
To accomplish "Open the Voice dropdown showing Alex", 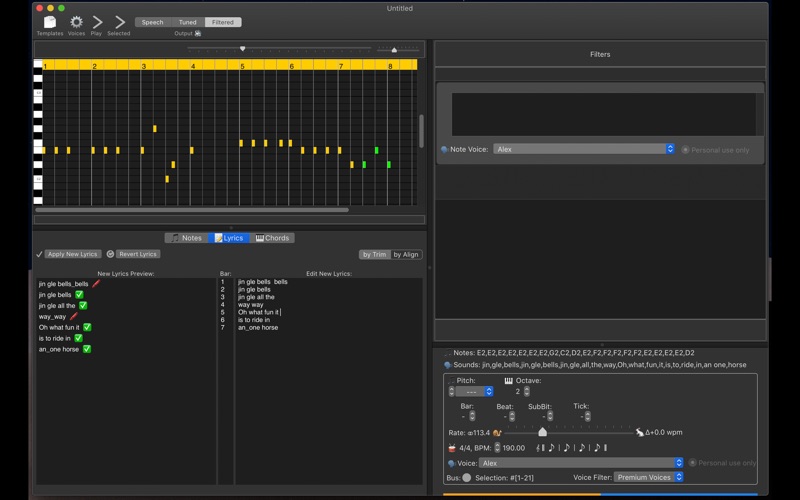I will 581,463.
